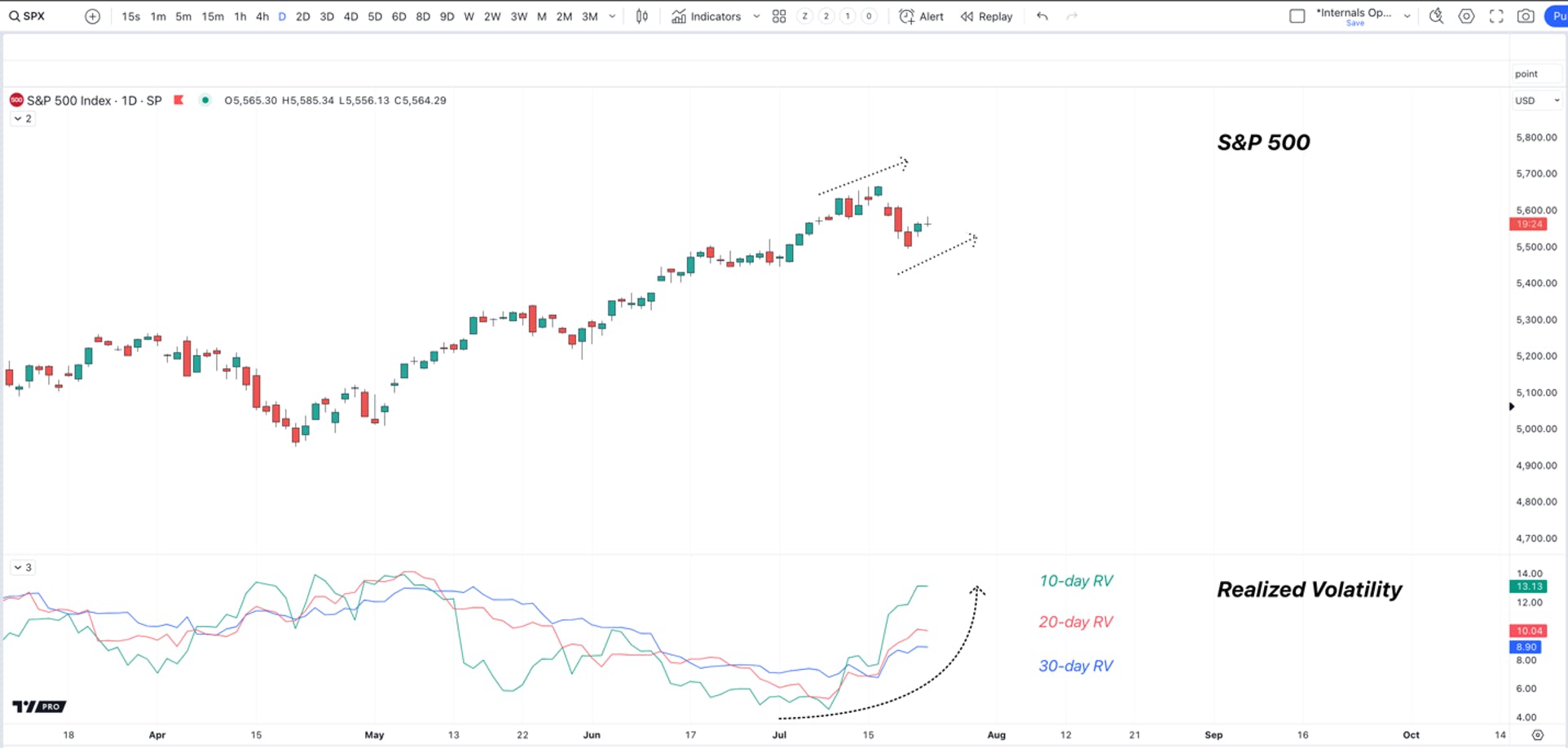Click the point unit label
Image resolution: width=1568 pixels, height=748 pixels.
(x=1526, y=74)
